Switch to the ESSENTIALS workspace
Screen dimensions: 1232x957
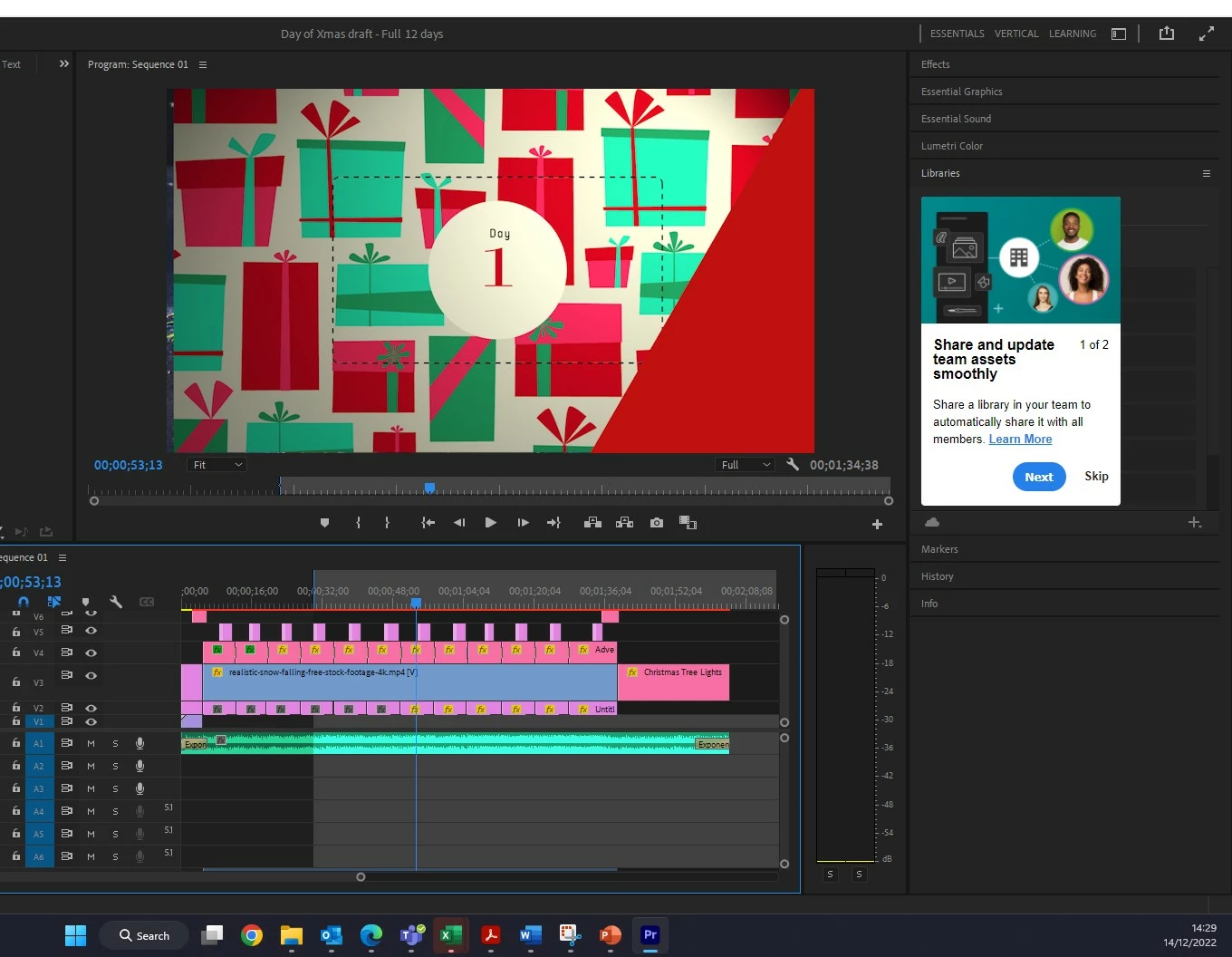click(x=957, y=34)
